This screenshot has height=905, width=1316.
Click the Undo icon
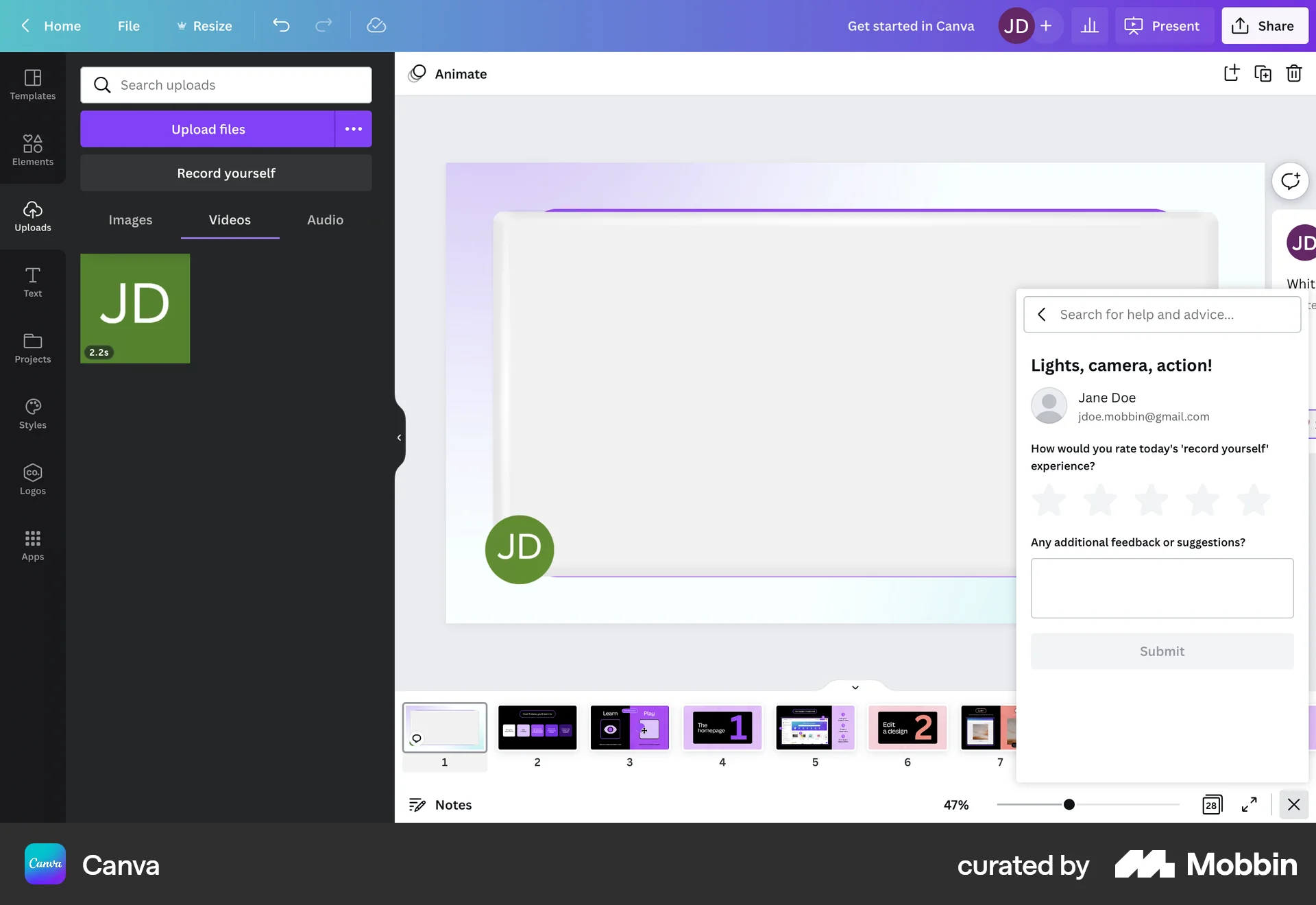click(281, 25)
